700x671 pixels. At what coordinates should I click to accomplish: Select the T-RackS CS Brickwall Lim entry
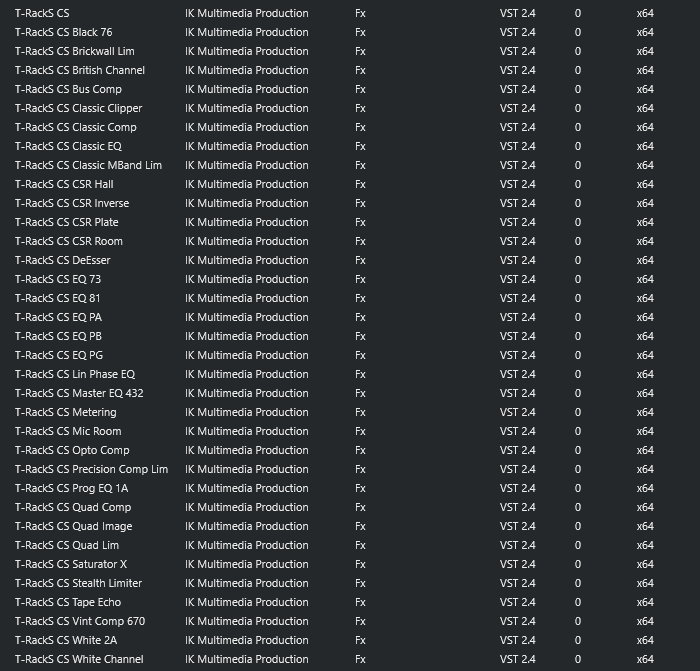75,51
